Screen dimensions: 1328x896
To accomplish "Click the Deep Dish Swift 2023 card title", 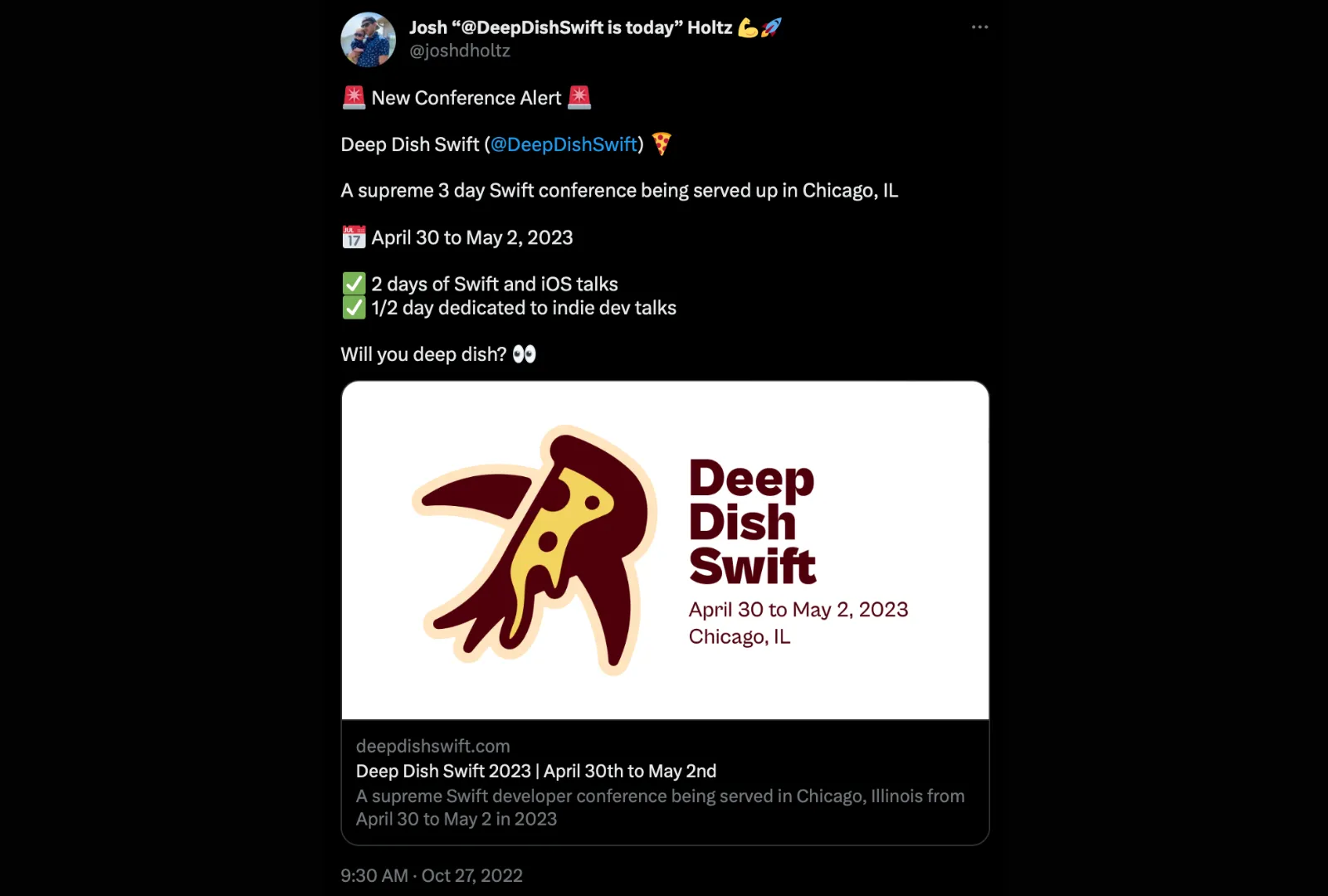I will tap(535, 771).
